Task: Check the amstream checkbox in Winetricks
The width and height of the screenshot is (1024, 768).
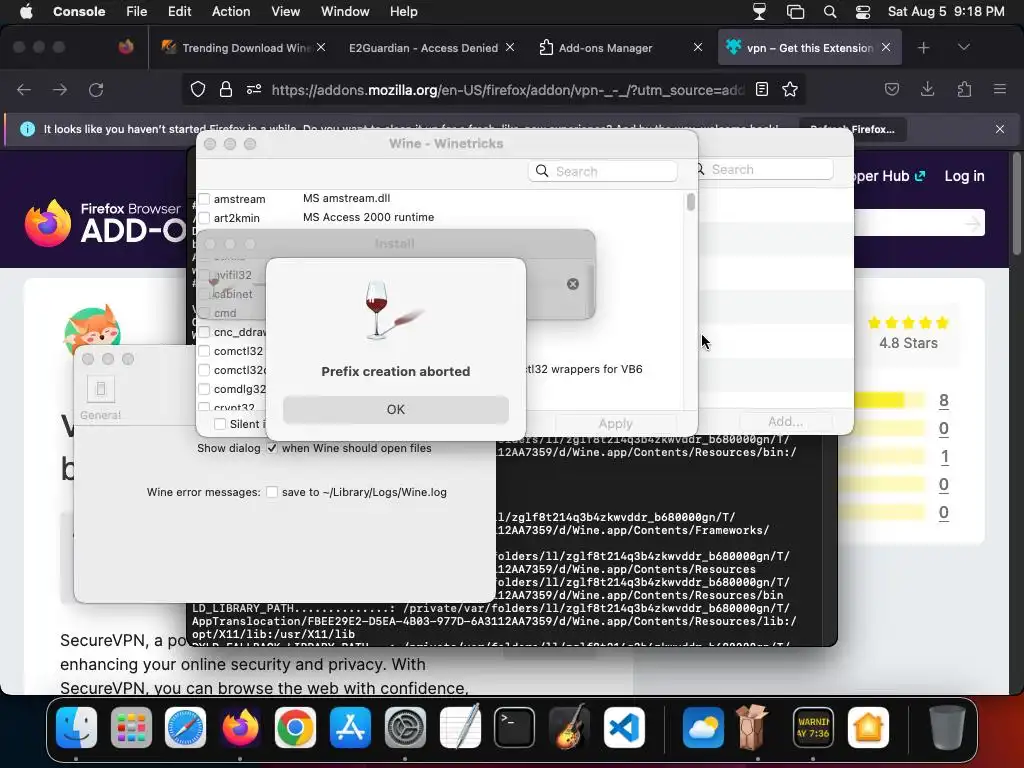Action: [x=204, y=199]
